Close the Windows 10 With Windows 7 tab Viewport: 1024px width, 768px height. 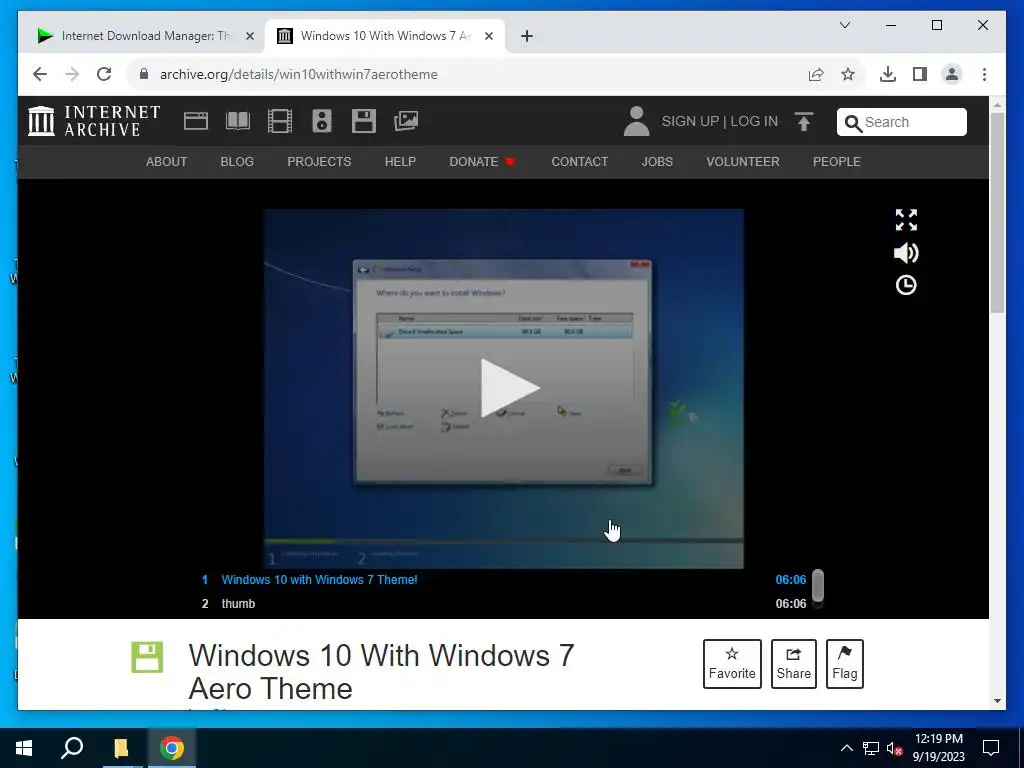click(x=488, y=36)
